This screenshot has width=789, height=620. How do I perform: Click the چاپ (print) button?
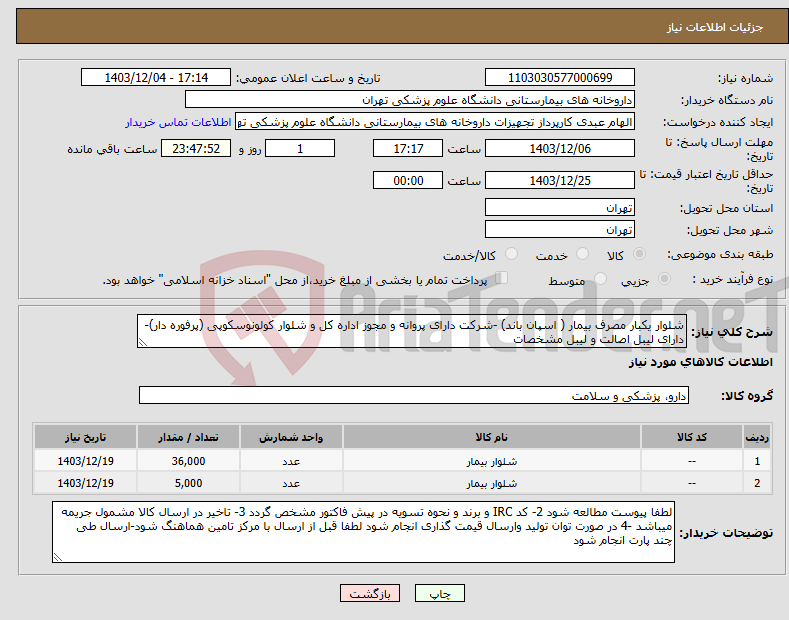click(x=439, y=594)
